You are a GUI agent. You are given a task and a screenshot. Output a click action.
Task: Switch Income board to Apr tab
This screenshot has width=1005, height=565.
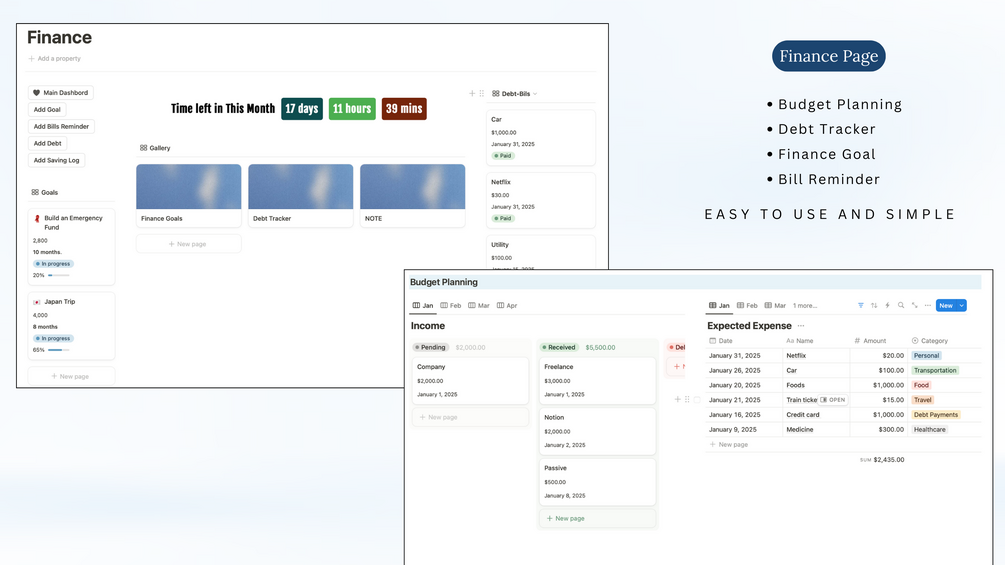tap(507, 306)
